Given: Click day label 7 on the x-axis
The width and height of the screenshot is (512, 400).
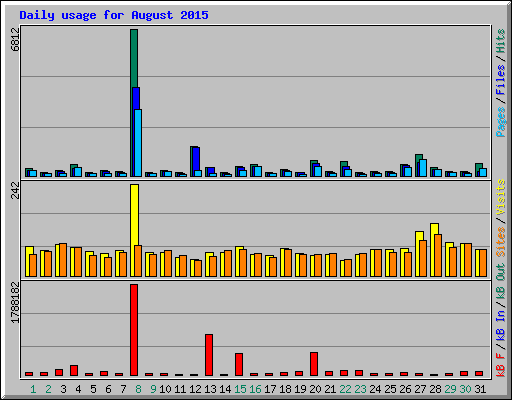Looking at the screenshot, I should pyautogui.click(x=123, y=389).
